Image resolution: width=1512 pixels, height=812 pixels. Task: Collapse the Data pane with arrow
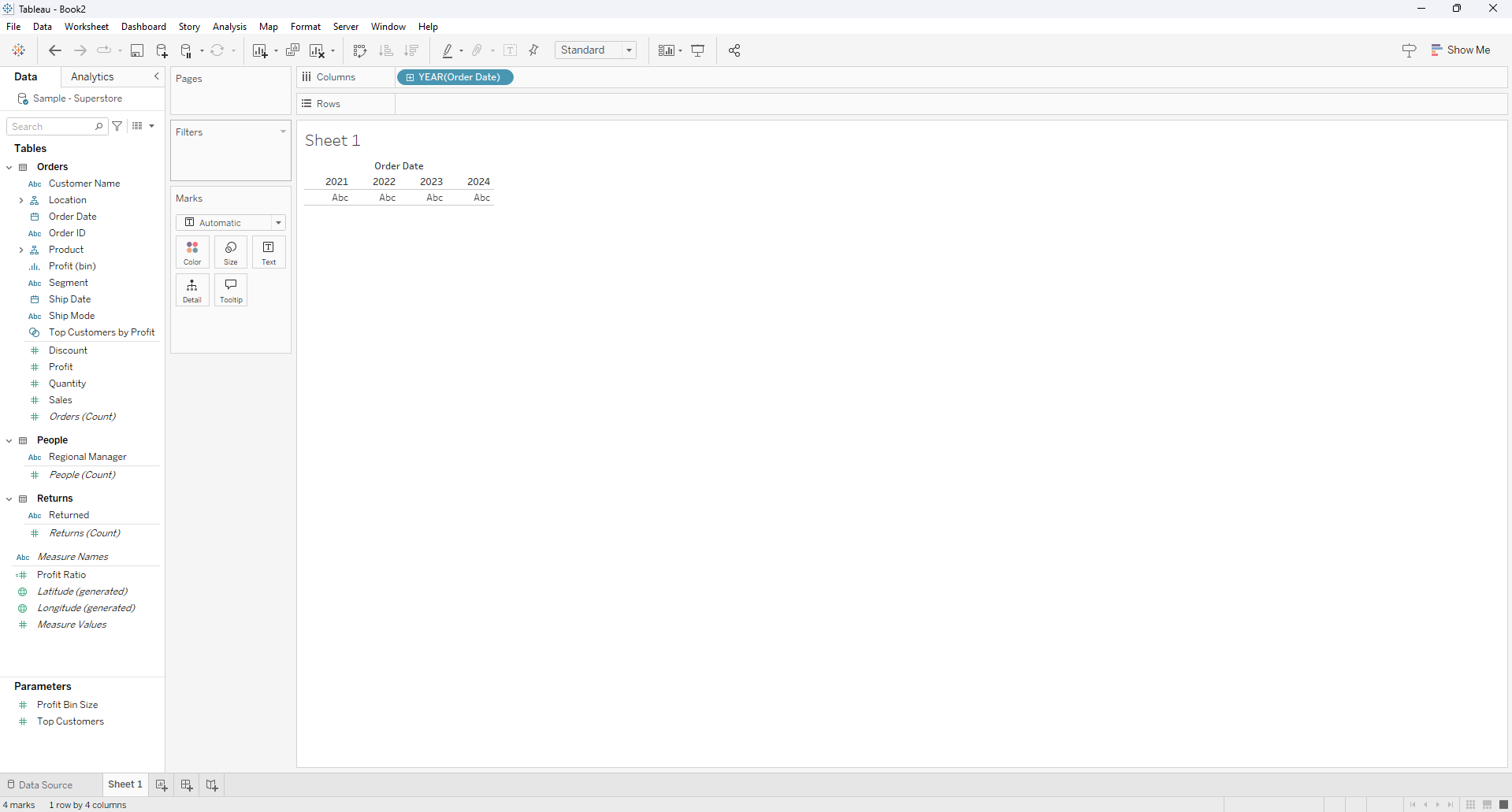point(157,76)
